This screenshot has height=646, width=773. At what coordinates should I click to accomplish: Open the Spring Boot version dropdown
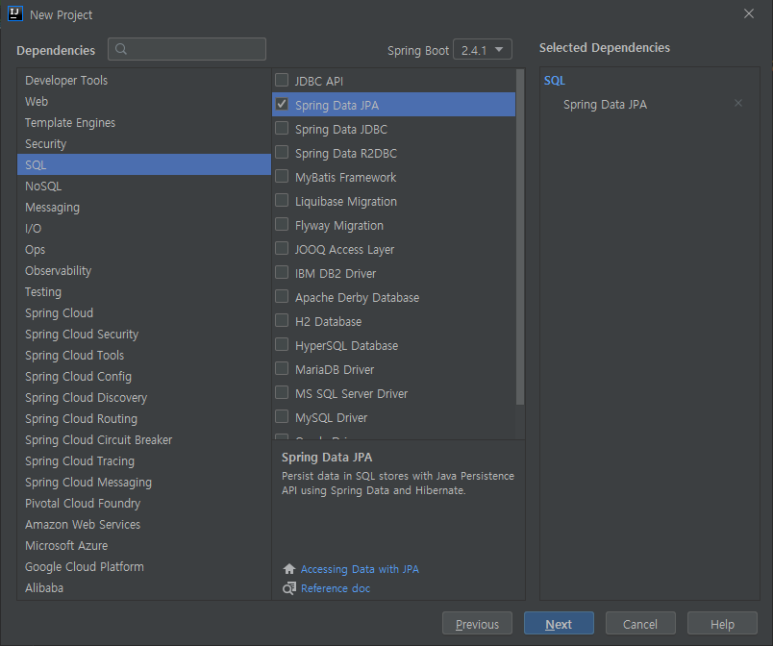pyautogui.click(x=482, y=49)
